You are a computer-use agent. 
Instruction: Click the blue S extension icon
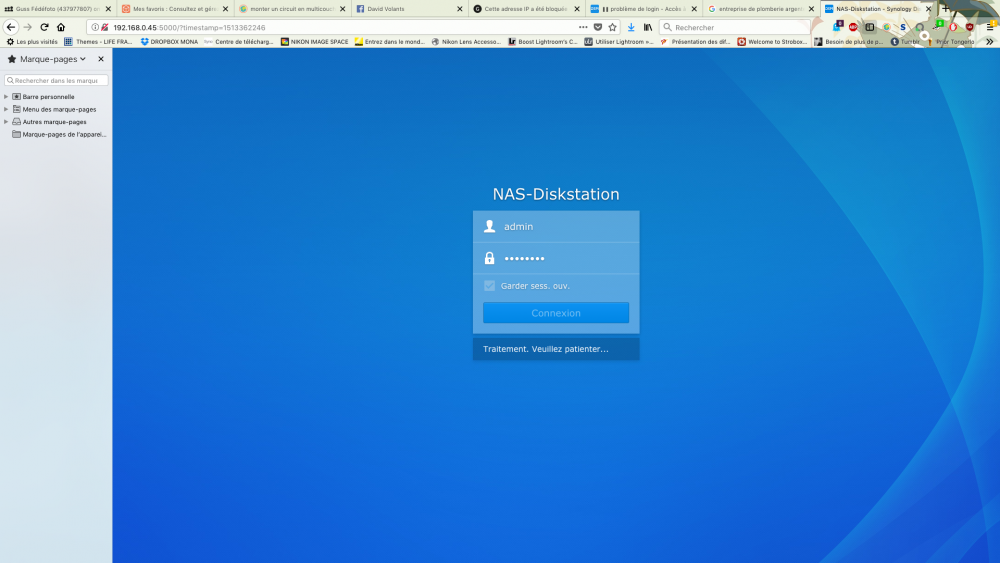(902, 27)
